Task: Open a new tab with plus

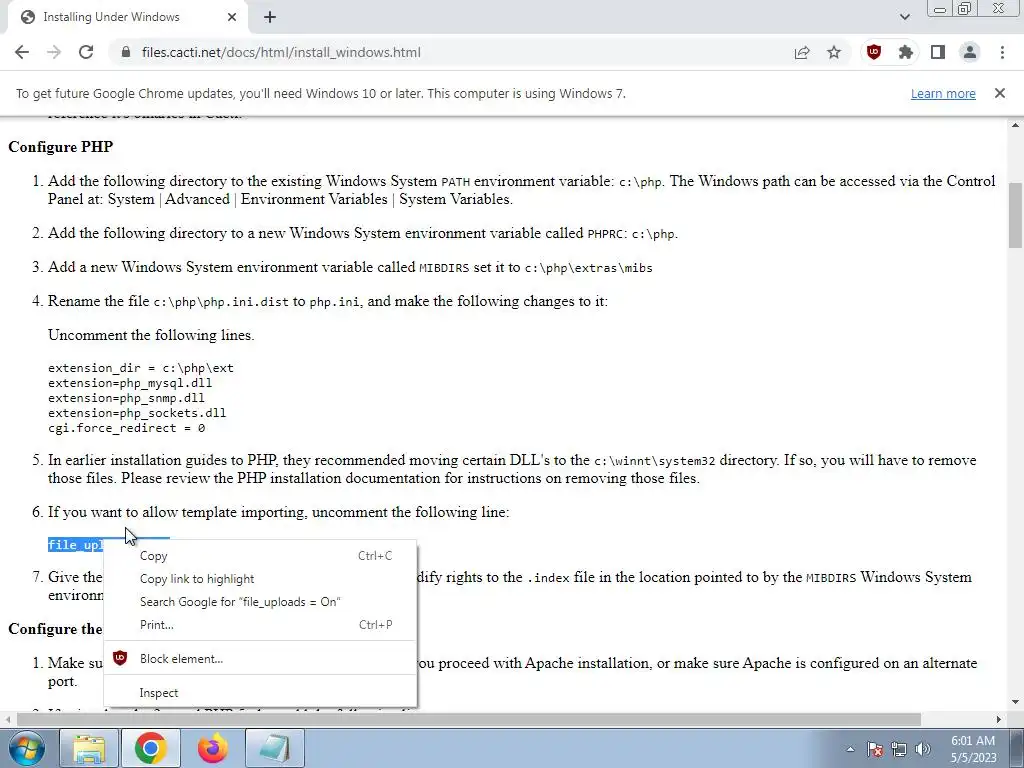Action: 270,17
